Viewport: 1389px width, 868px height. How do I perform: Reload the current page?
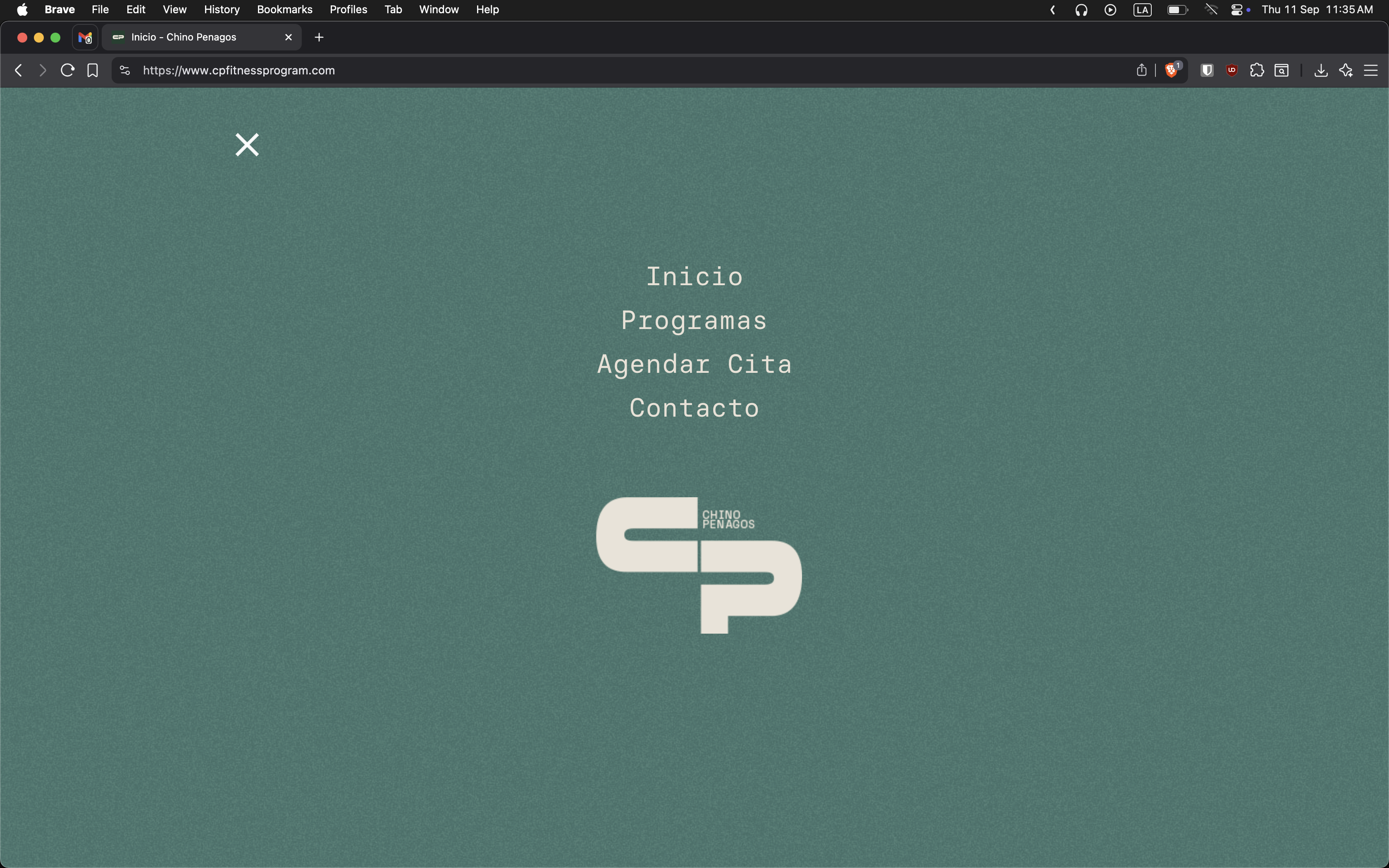click(x=68, y=70)
